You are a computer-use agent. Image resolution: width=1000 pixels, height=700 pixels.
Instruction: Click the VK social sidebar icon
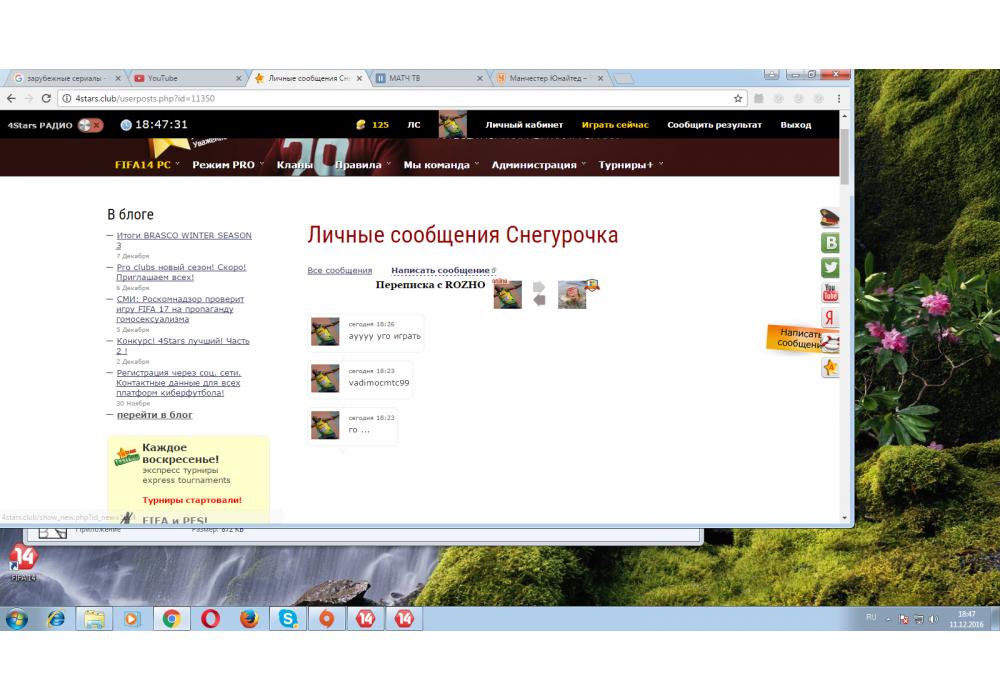click(x=829, y=243)
